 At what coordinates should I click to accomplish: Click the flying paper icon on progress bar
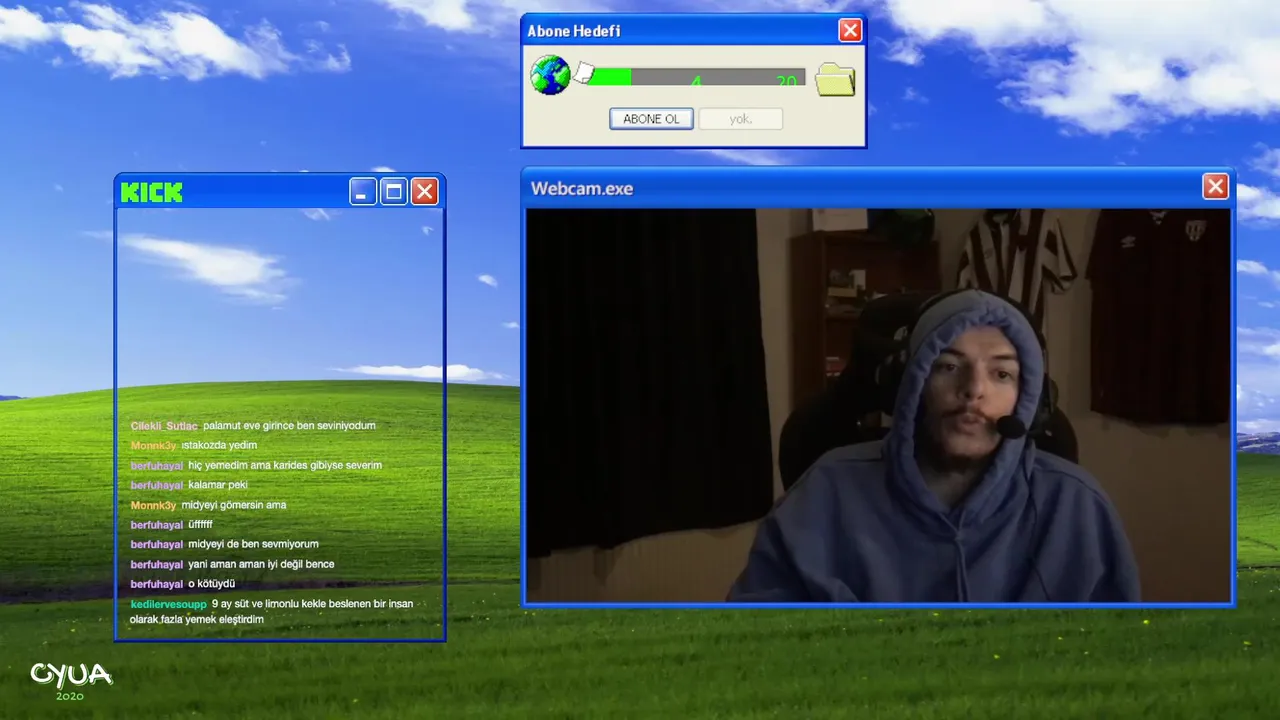pos(584,73)
